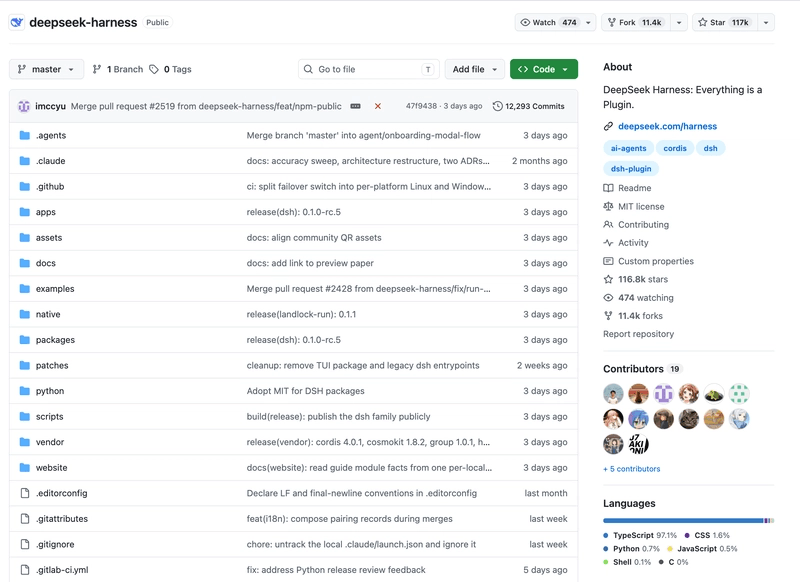Click the file icon for .editorconfig
Screen dimensions: 800x582
click(24, 493)
